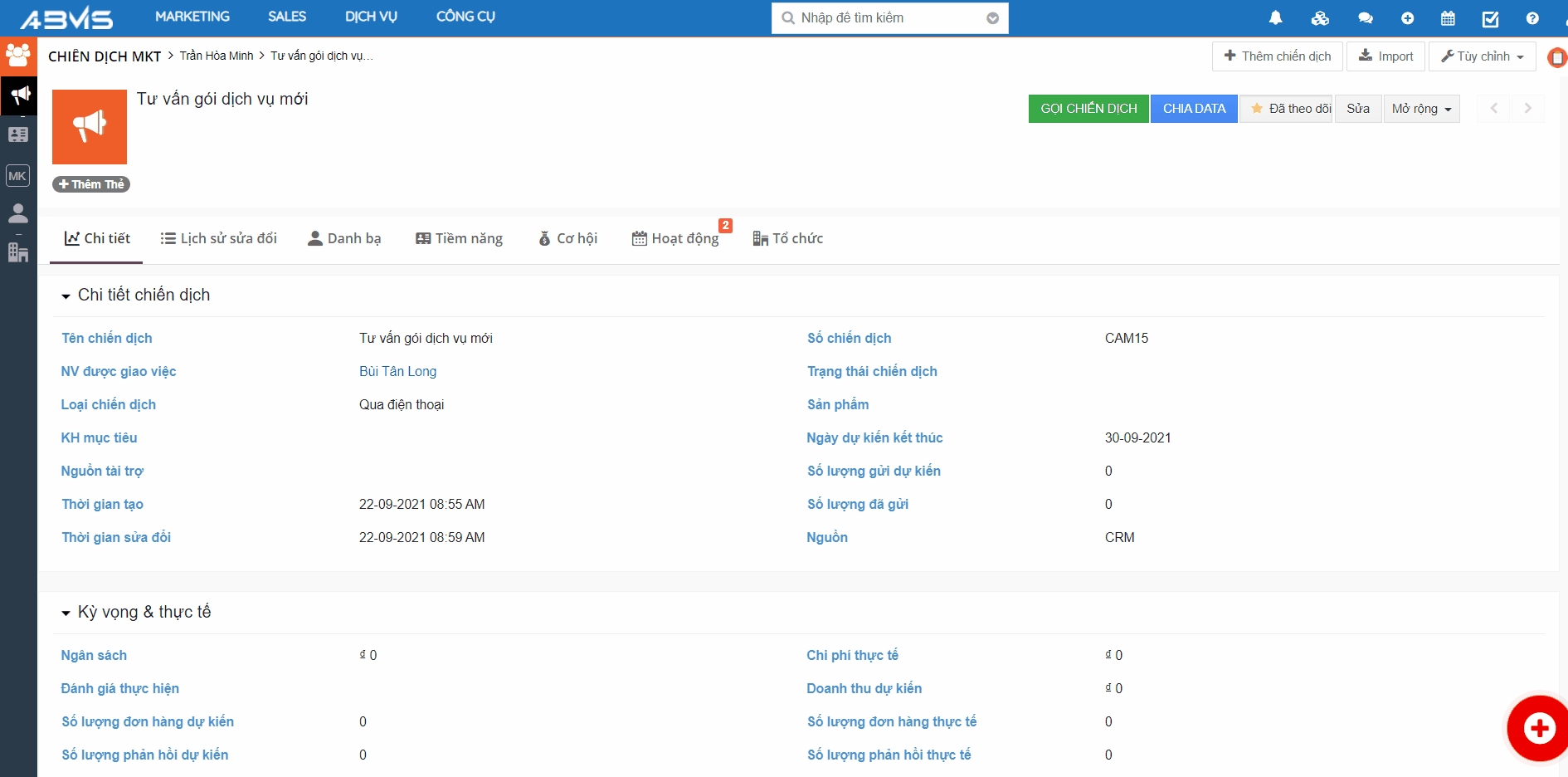Click the red floating plus button
Image resolution: width=1568 pixels, height=777 pixels.
pyautogui.click(x=1539, y=728)
